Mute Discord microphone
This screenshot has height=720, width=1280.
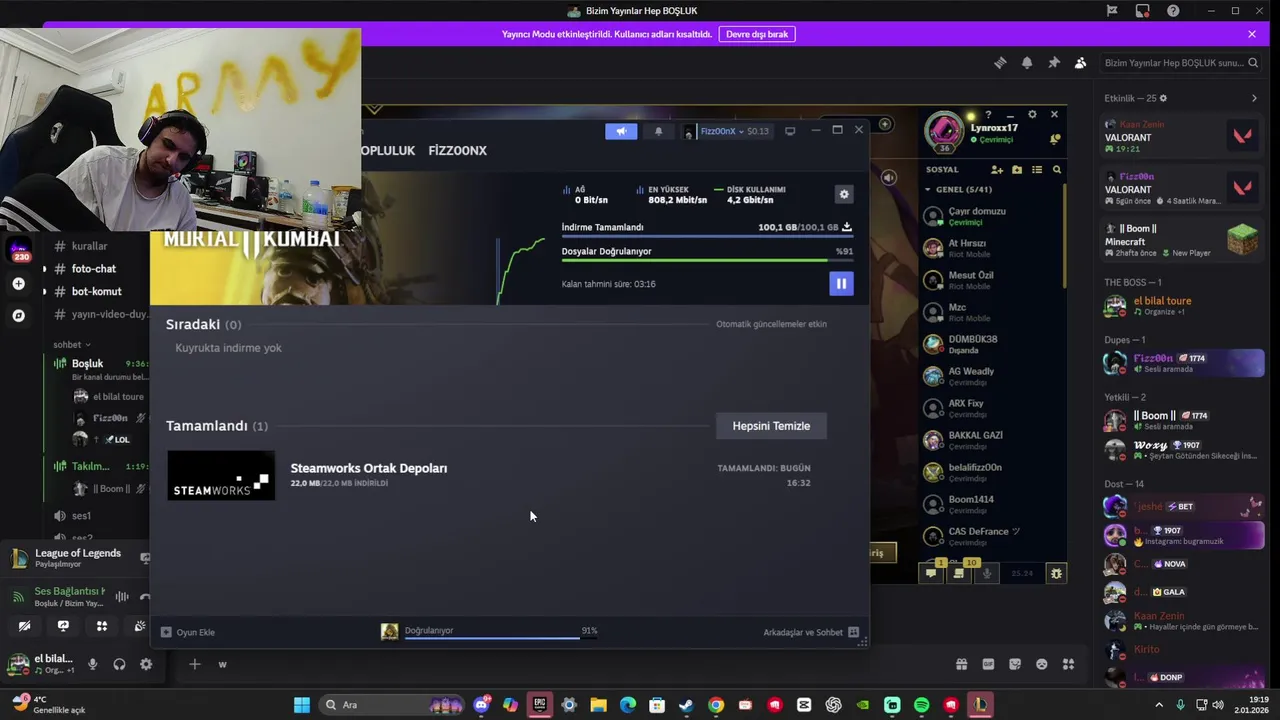pos(92,664)
